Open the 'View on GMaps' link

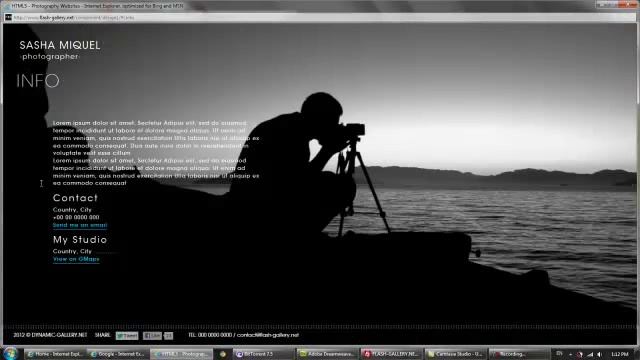(x=76, y=259)
